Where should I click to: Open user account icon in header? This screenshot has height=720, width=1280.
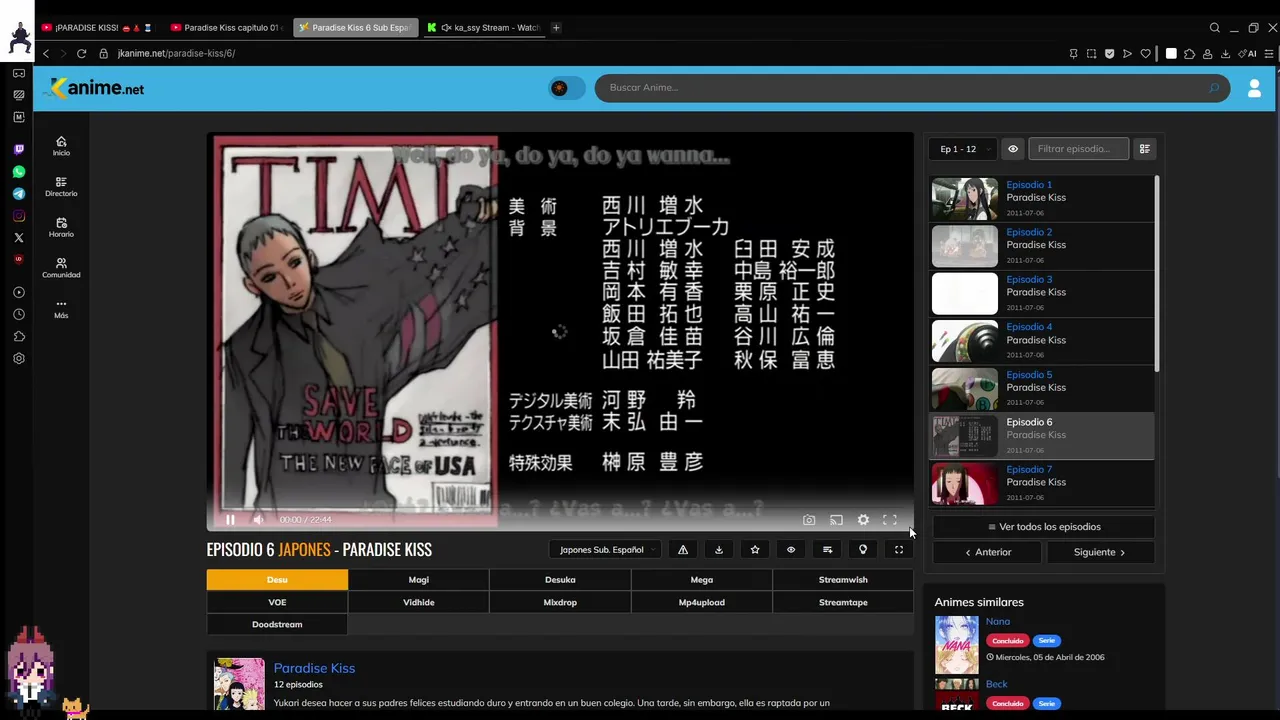1254,89
